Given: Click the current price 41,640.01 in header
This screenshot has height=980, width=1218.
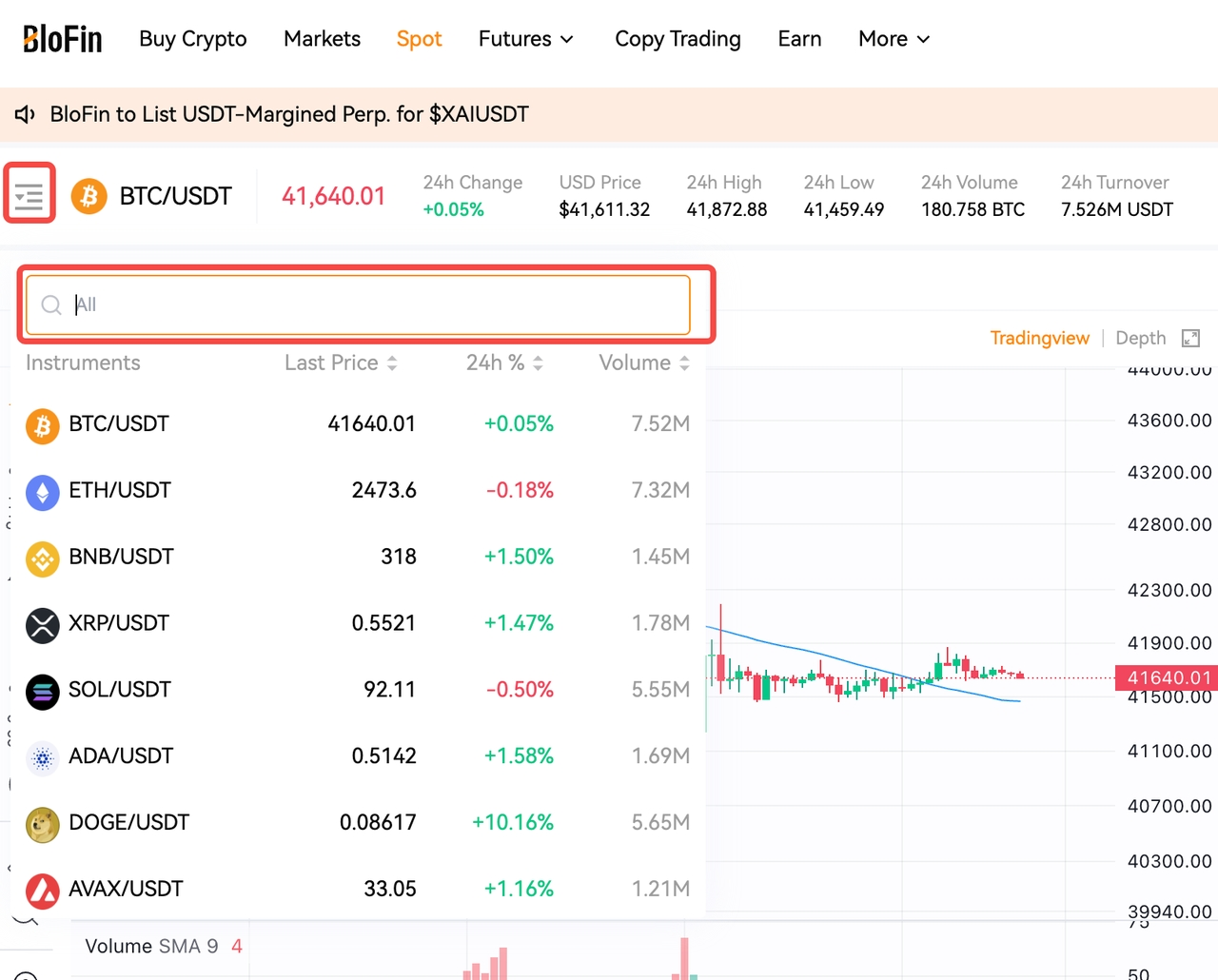Looking at the screenshot, I should (333, 196).
